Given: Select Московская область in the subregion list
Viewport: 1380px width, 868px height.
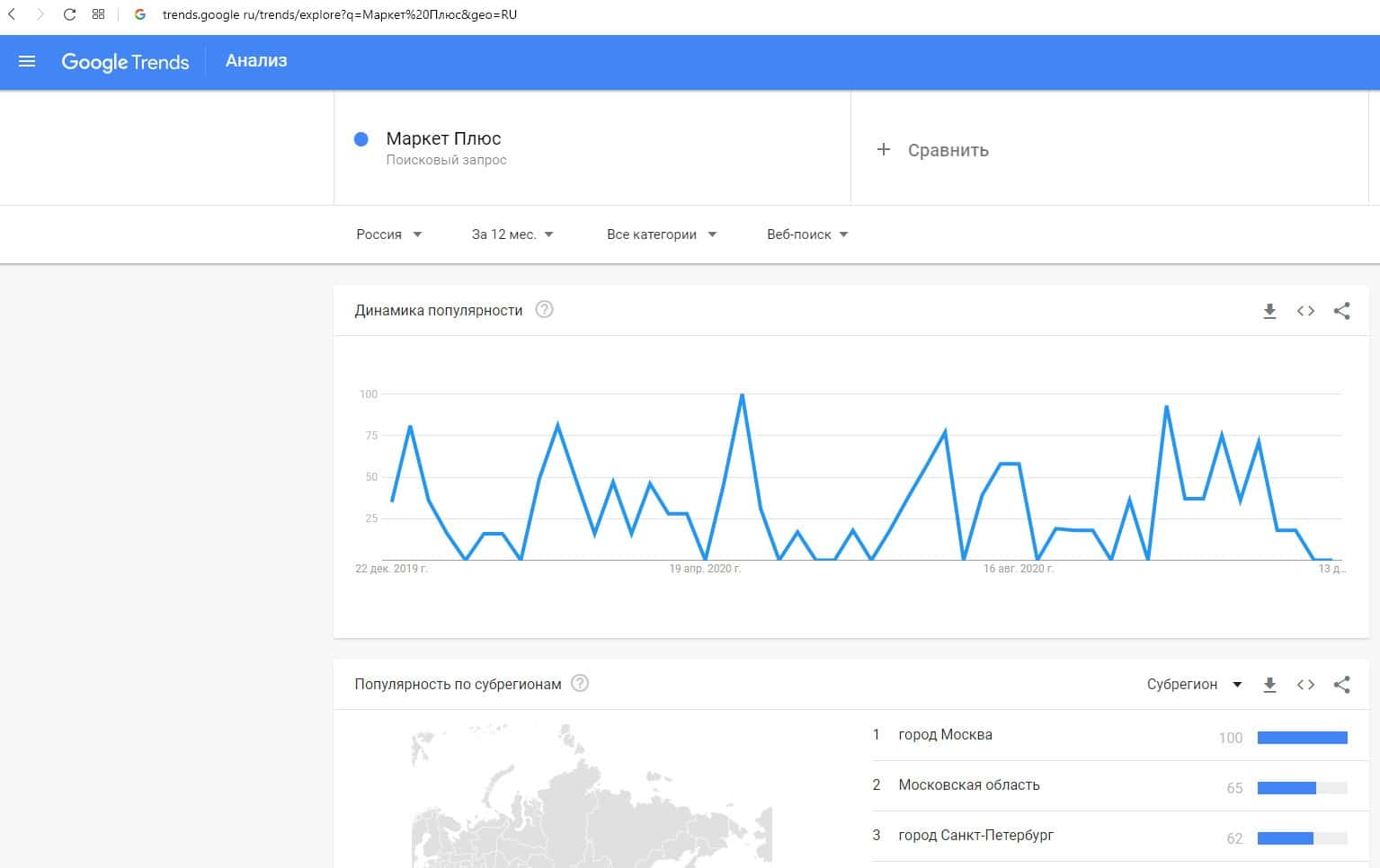Looking at the screenshot, I should click(969, 785).
